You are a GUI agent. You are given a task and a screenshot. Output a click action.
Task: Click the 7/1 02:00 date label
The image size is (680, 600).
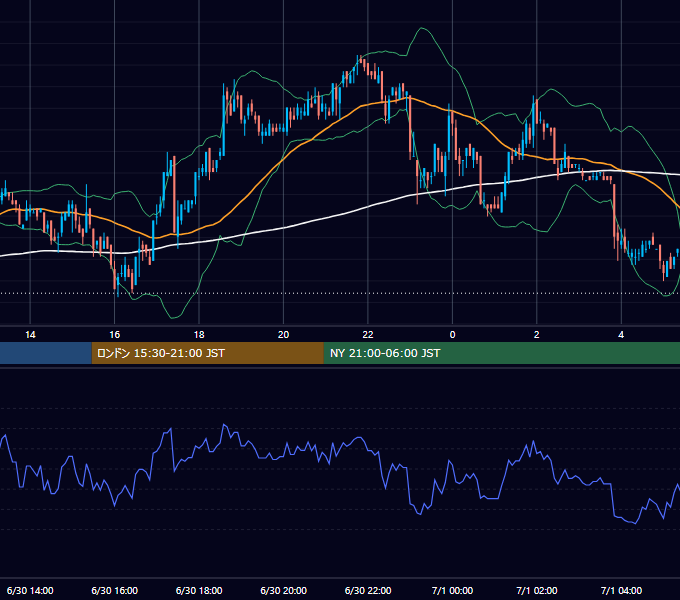[536, 590]
